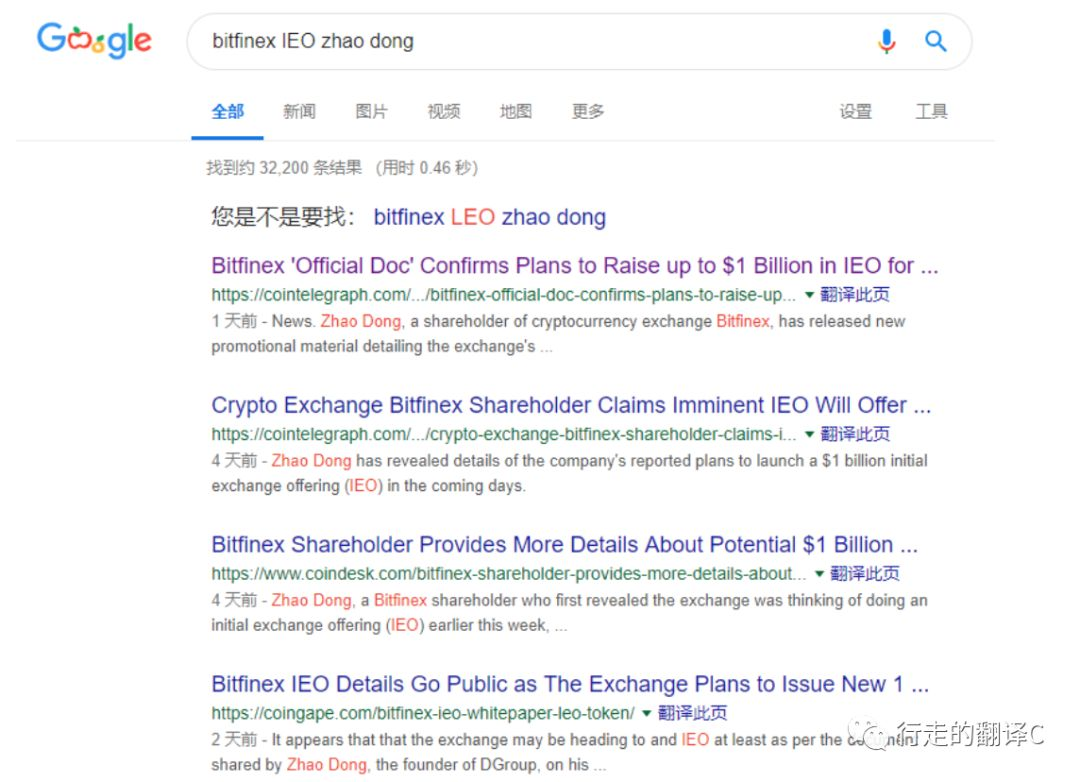Click the magnifying glass search icon
The width and height of the screenshot is (1080, 782).
pos(935,41)
